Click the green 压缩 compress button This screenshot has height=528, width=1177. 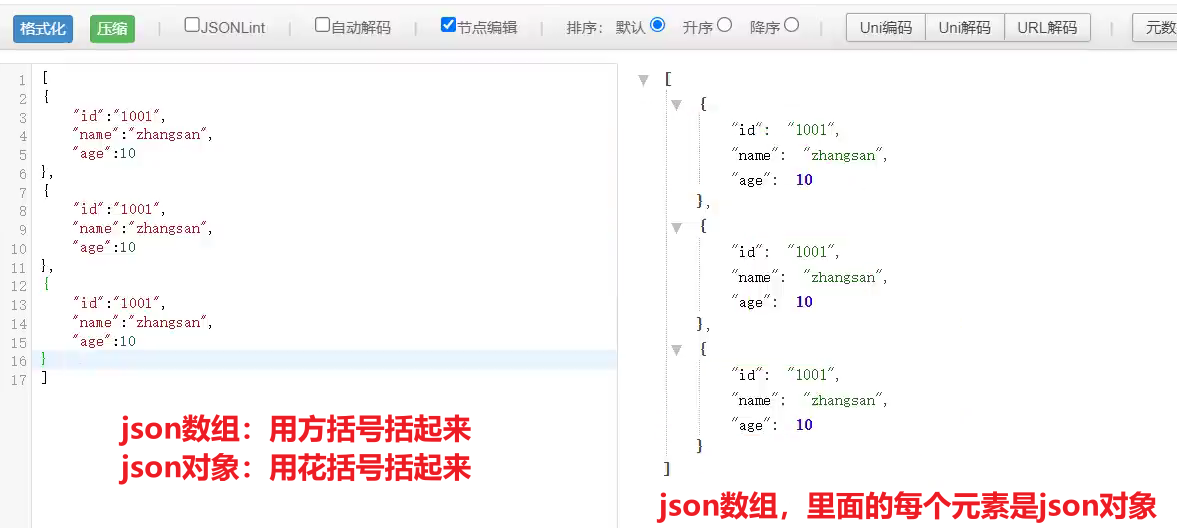point(112,29)
